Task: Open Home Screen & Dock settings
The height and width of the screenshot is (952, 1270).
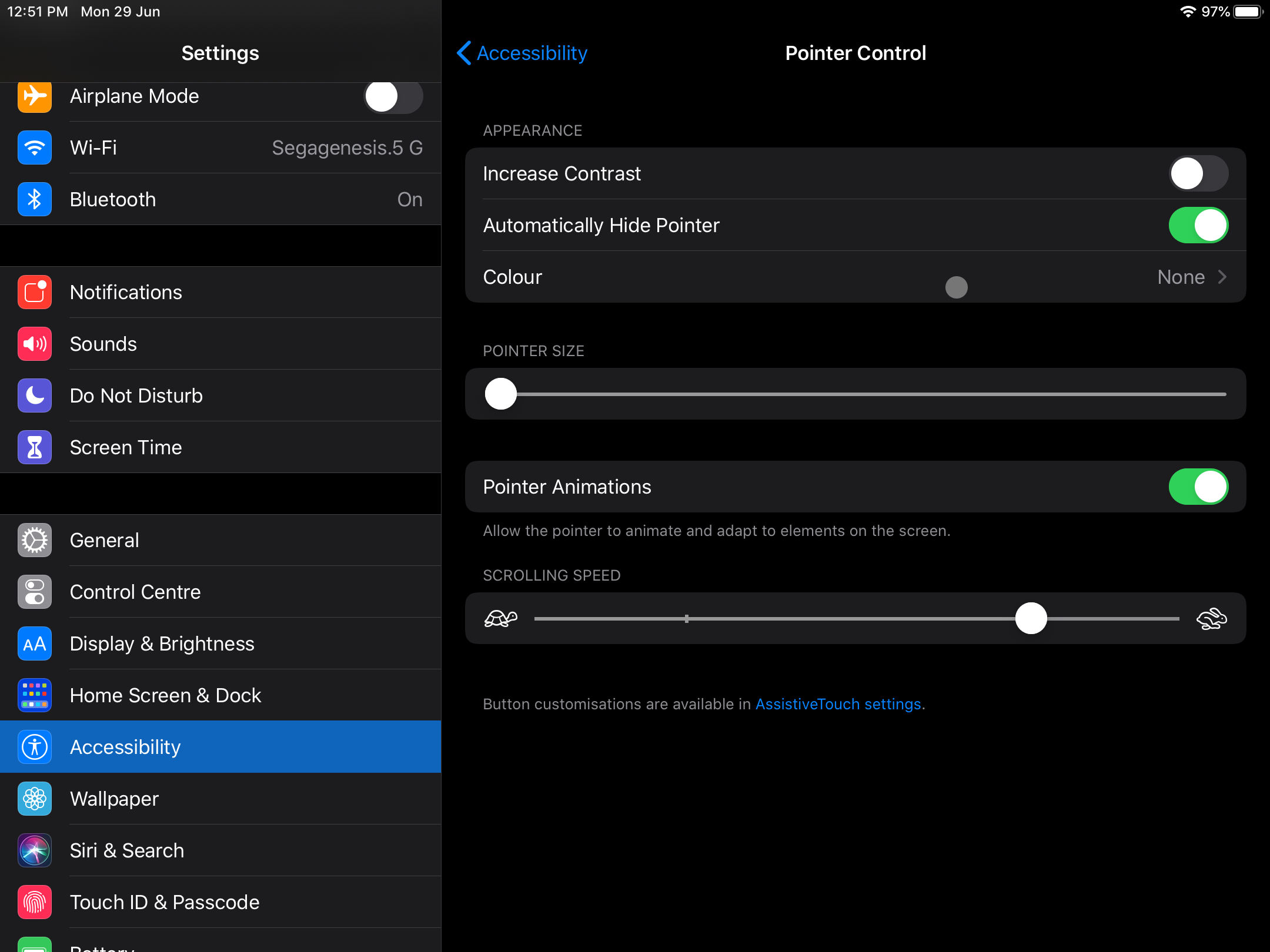Action: click(220, 695)
